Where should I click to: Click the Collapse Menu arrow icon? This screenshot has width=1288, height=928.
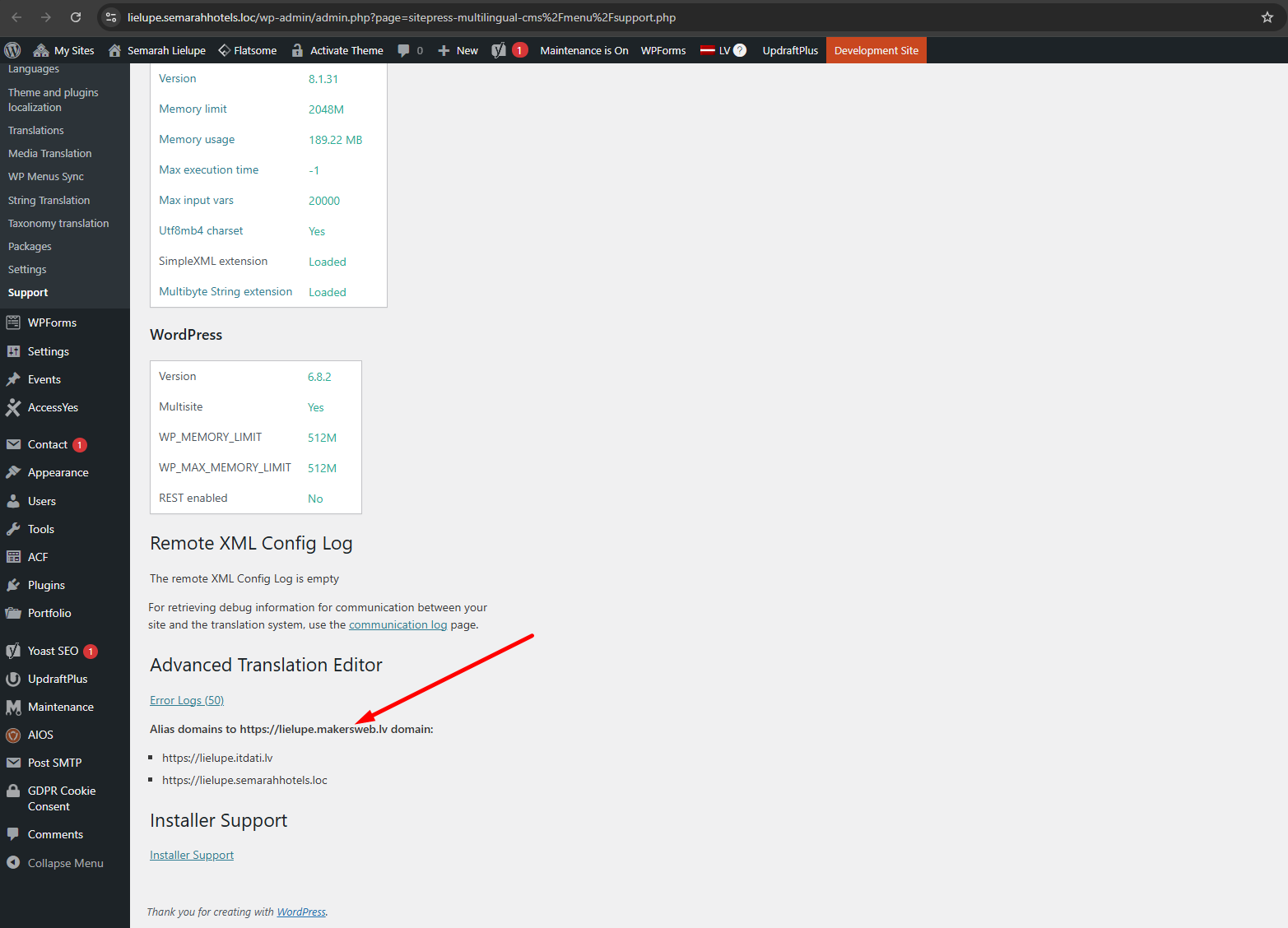(x=13, y=862)
